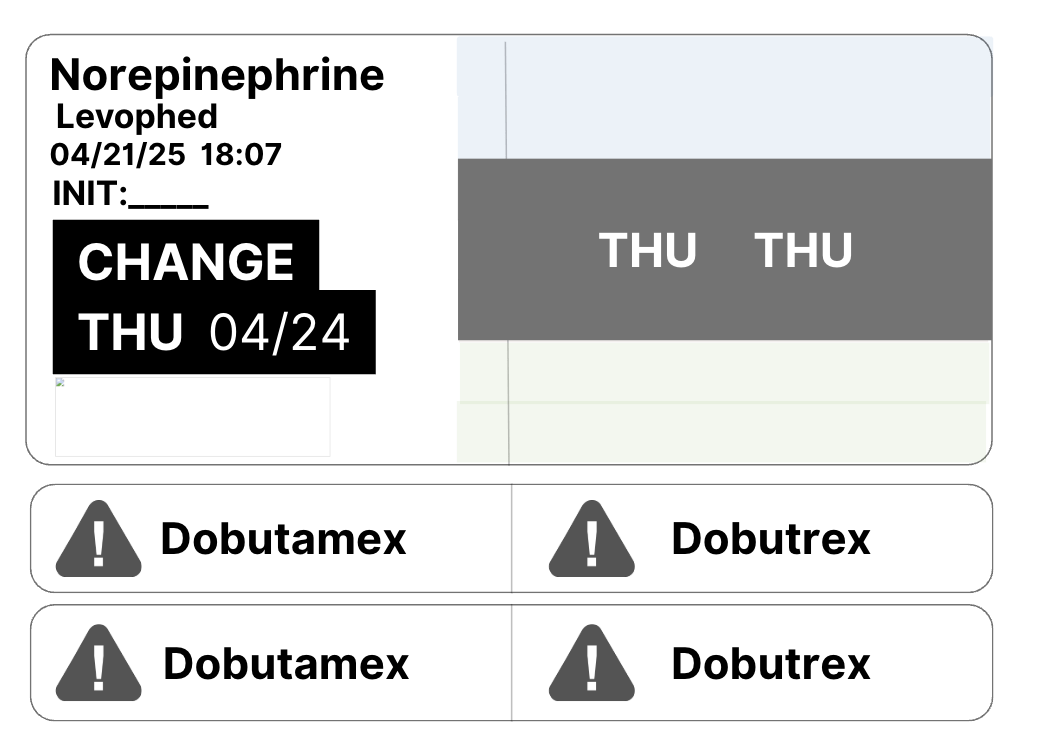Click the broken image icon under CHANGE block

pyautogui.click(x=60, y=383)
